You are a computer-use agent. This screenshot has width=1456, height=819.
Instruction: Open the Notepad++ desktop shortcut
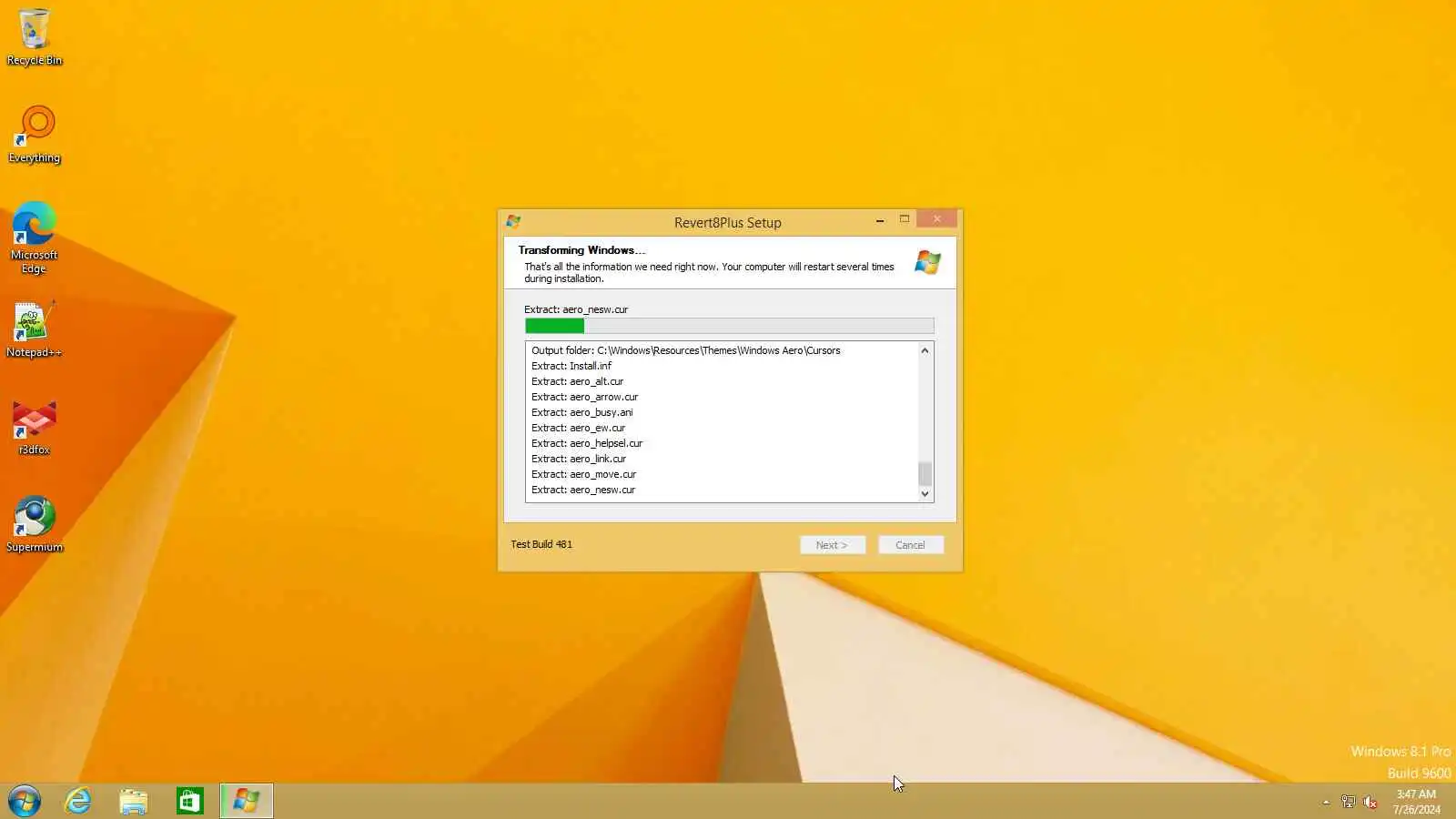pyautogui.click(x=35, y=329)
